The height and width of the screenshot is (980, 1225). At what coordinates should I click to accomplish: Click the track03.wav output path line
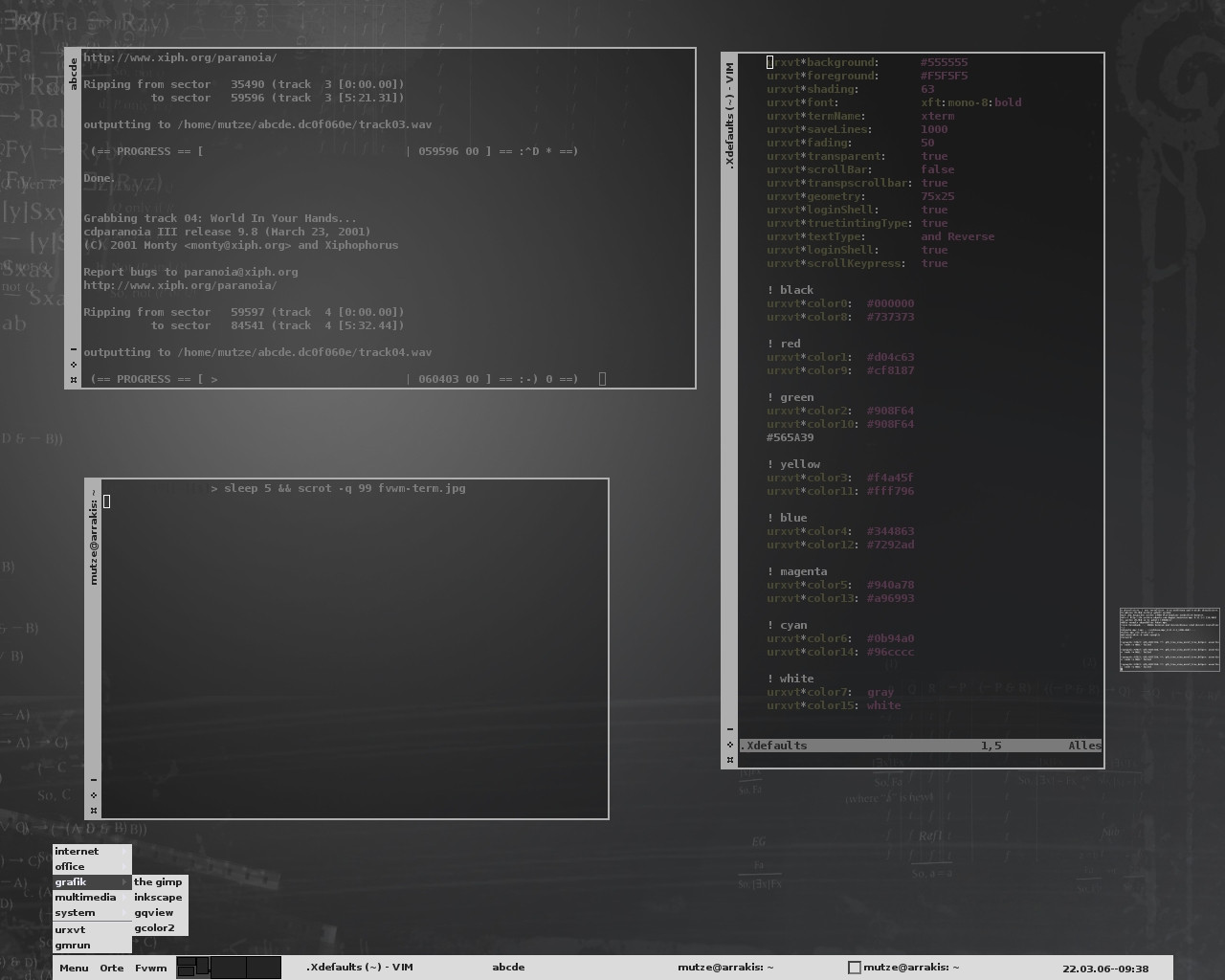[257, 124]
